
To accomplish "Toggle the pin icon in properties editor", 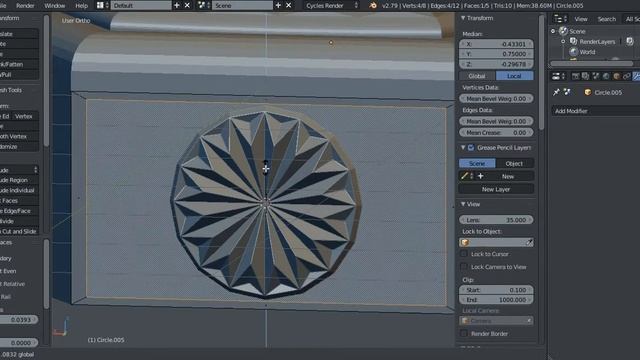I will (x=556, y=92).
